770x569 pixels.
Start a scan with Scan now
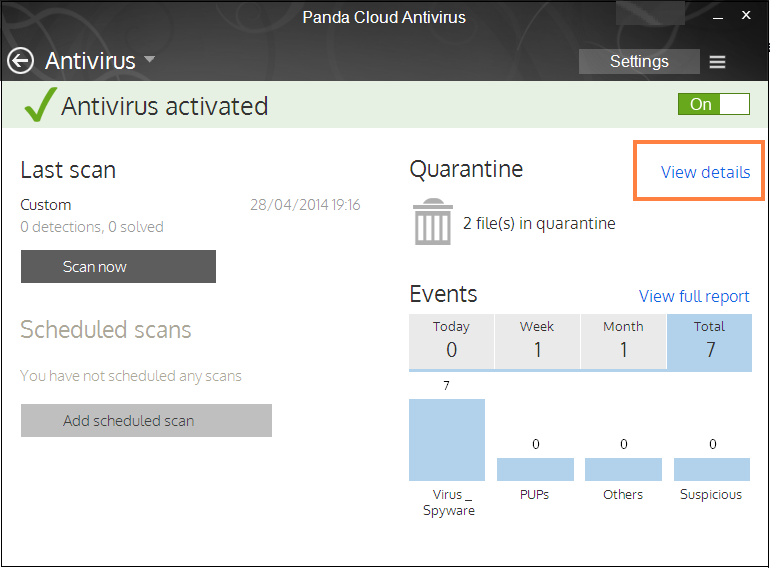click(x=118, y=267)
